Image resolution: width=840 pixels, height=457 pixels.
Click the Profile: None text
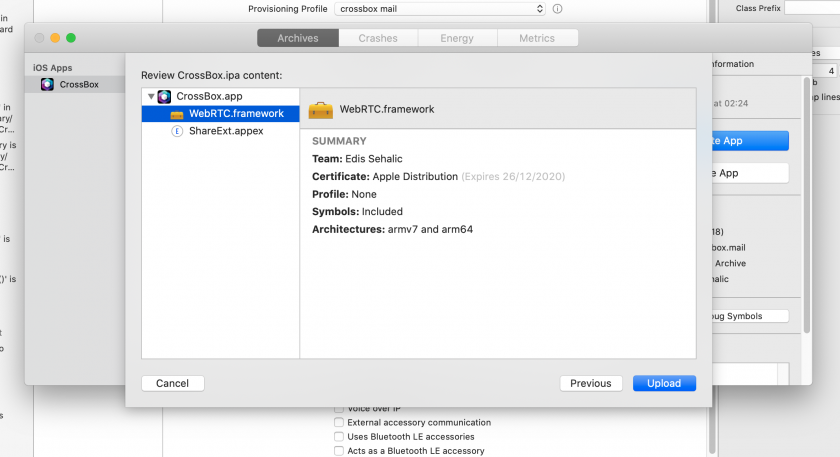[344, 194]
